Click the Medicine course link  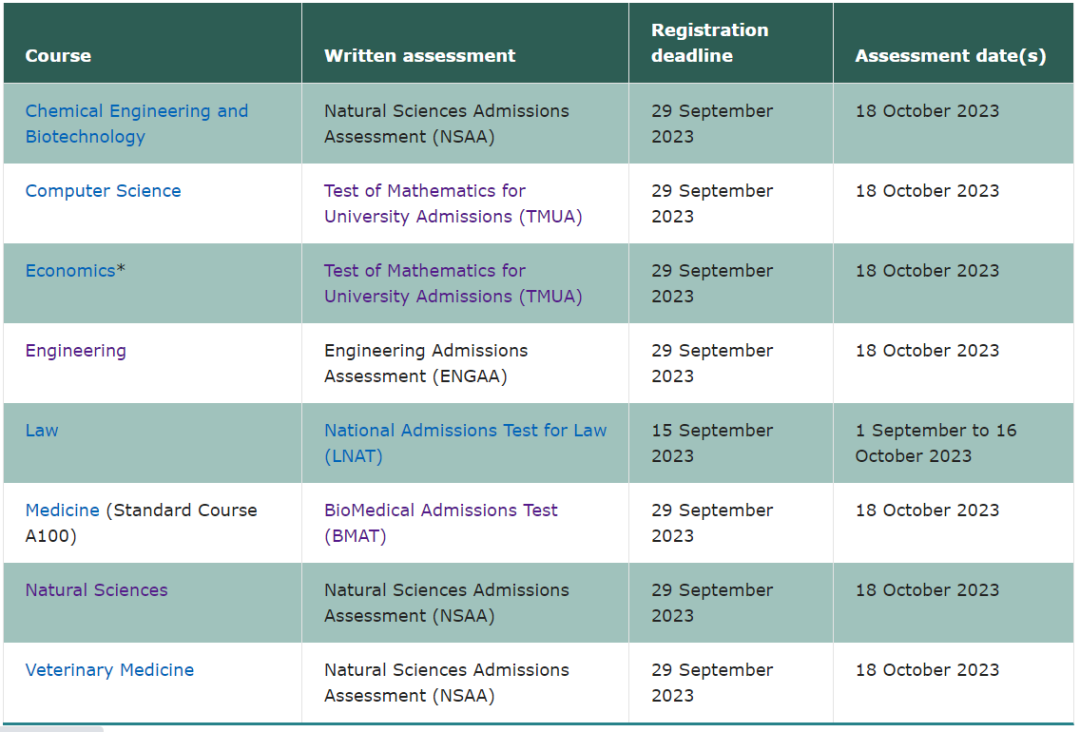pos(62,511)
